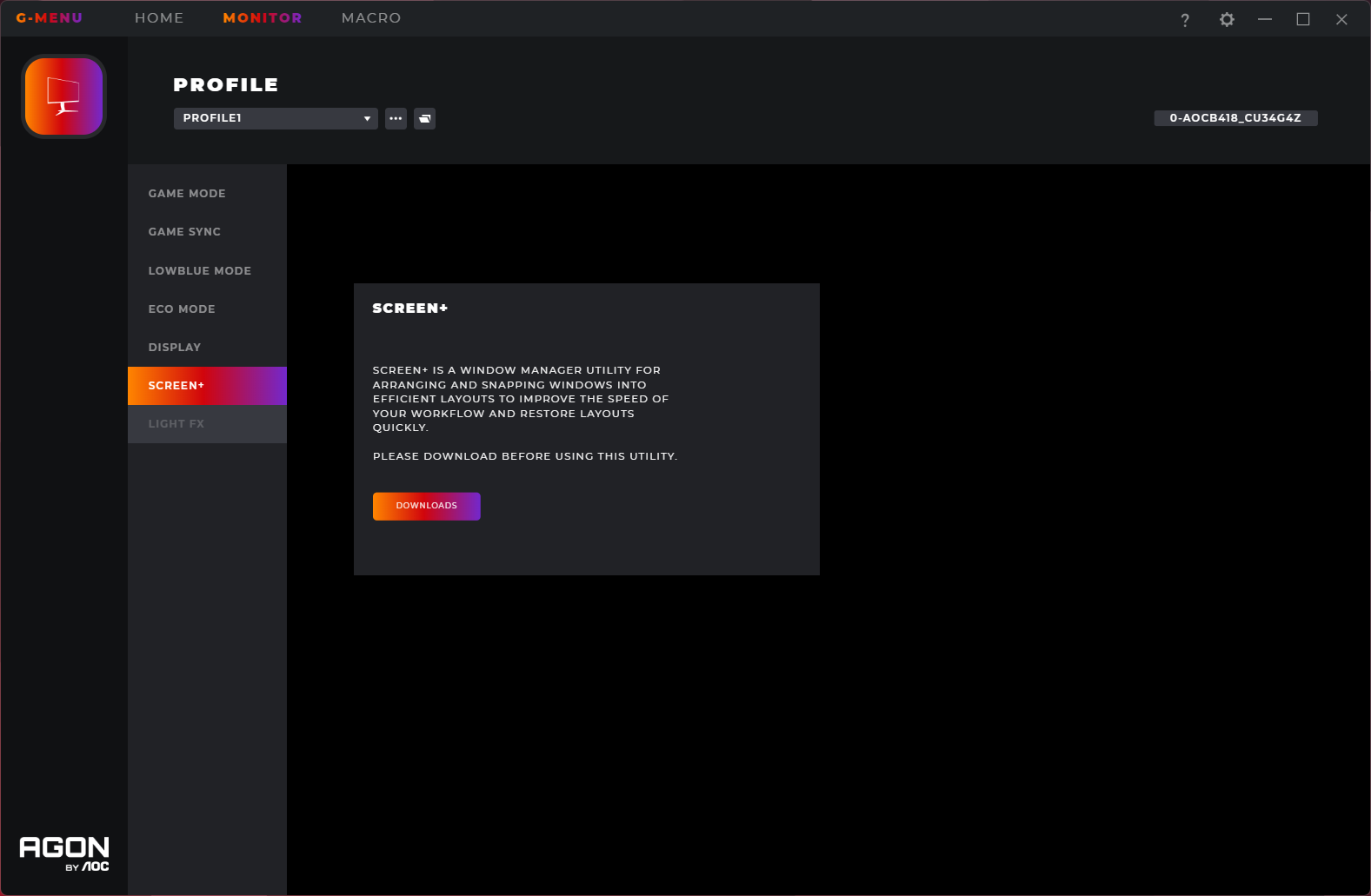Open the Display section
Viewport: 1371px width, 896px height.
pos(207,348)
